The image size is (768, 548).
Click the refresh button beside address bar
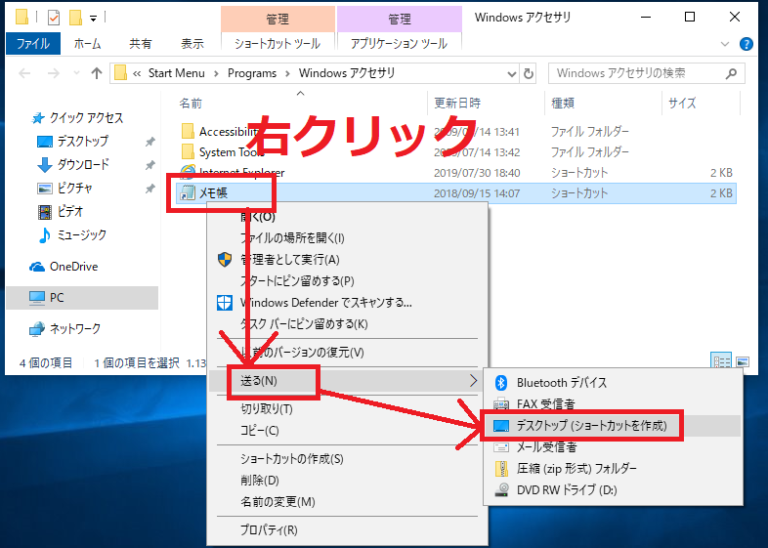point(528,73)
